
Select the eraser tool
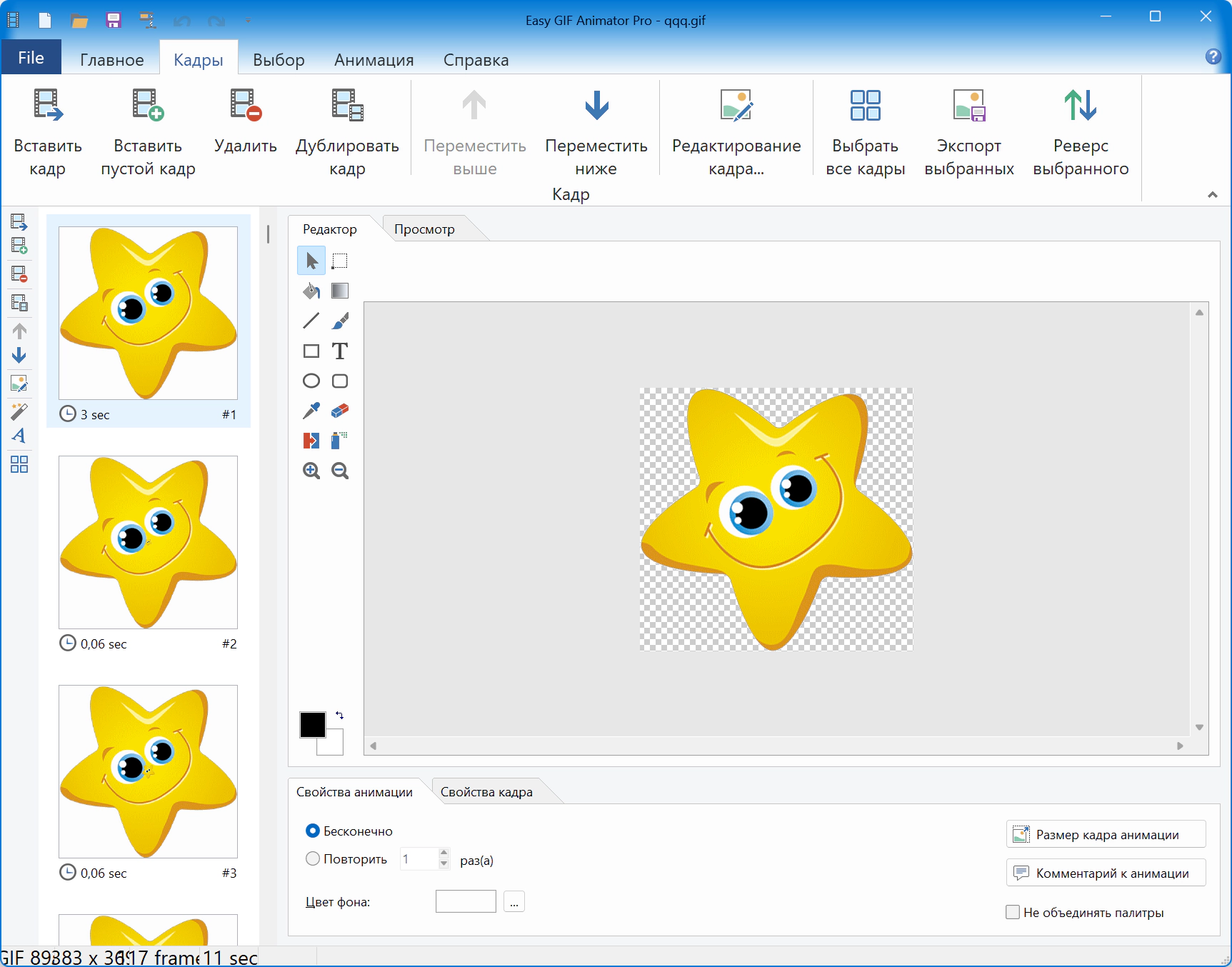340,411
